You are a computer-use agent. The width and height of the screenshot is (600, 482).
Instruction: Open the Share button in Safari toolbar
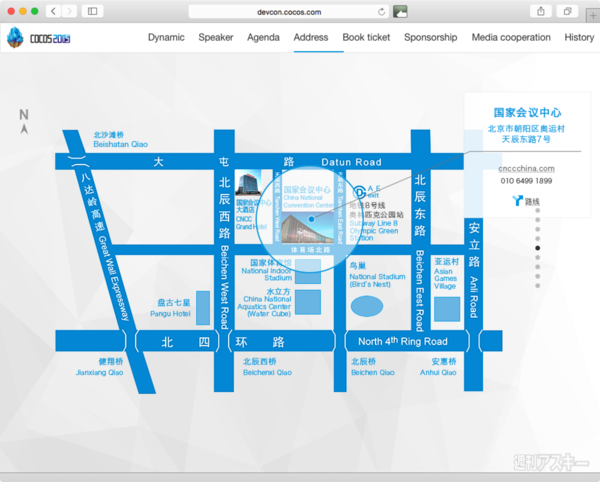click(541, 11)
